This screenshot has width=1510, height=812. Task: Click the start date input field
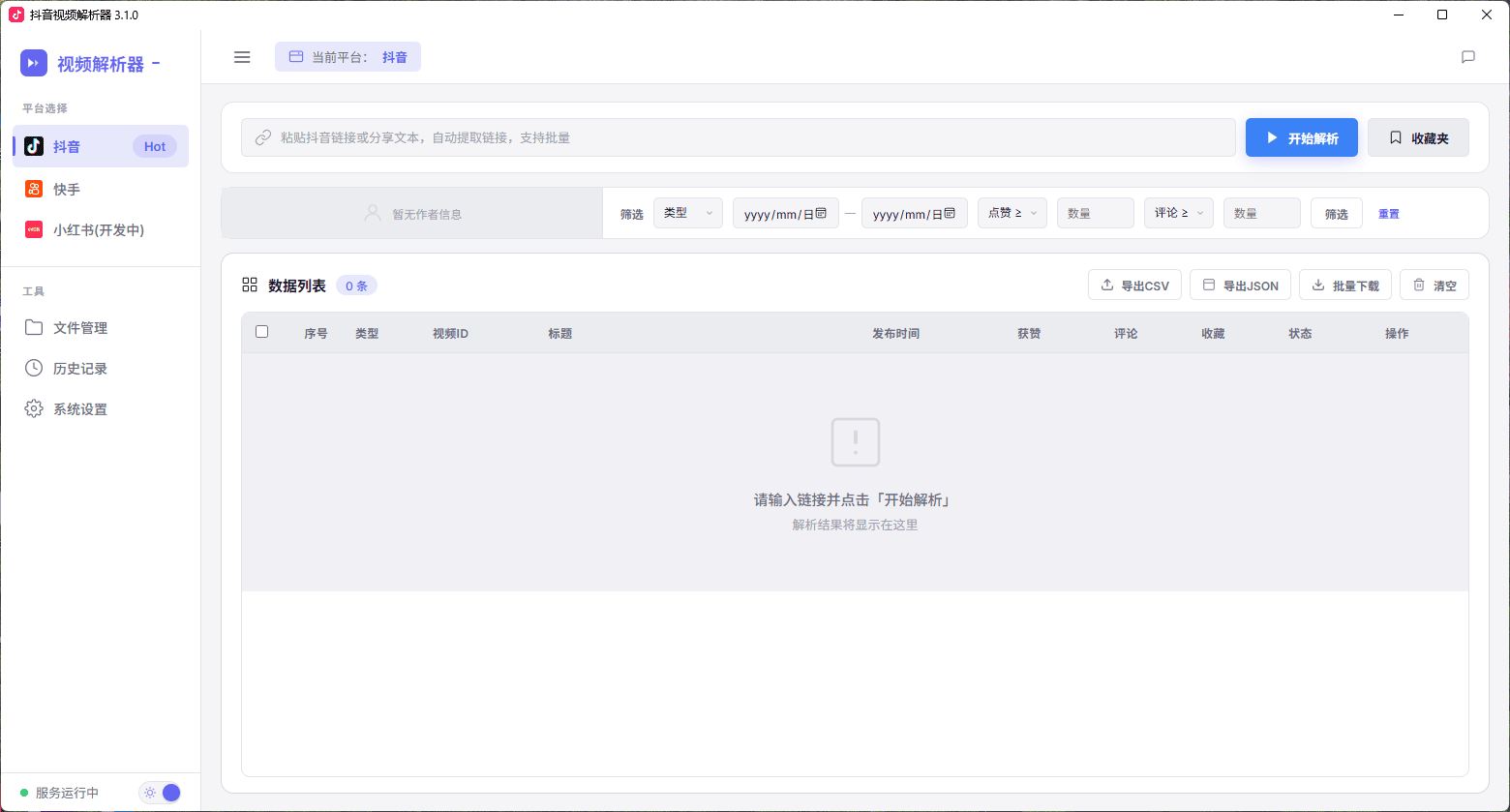coord(786,213)
